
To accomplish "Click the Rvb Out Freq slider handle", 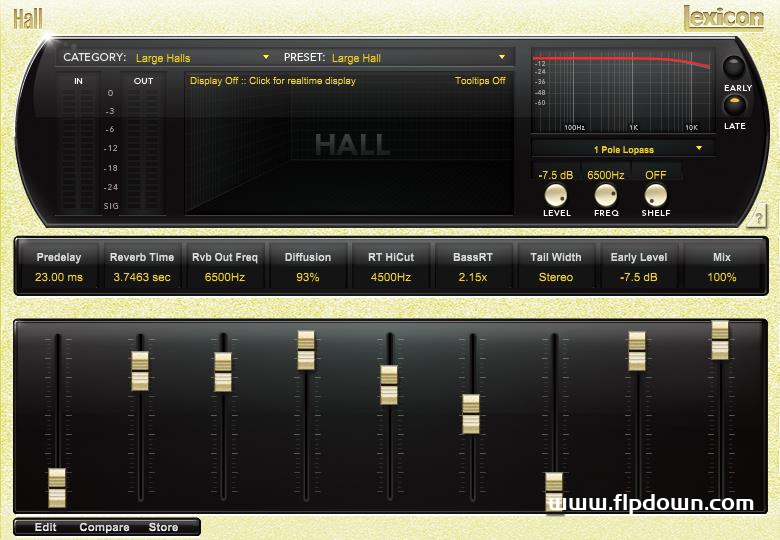I will (223, 372).
